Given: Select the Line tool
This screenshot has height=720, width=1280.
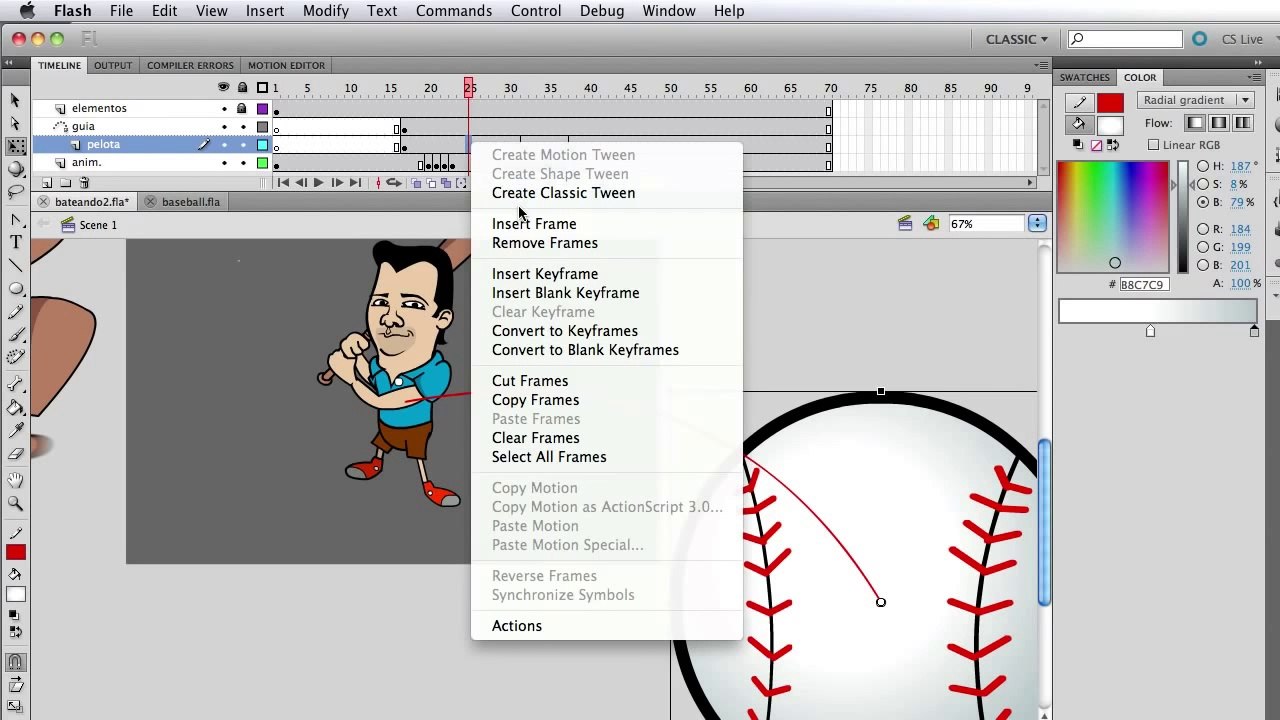Looking at the screenshot, I should [x=15, y=266].
